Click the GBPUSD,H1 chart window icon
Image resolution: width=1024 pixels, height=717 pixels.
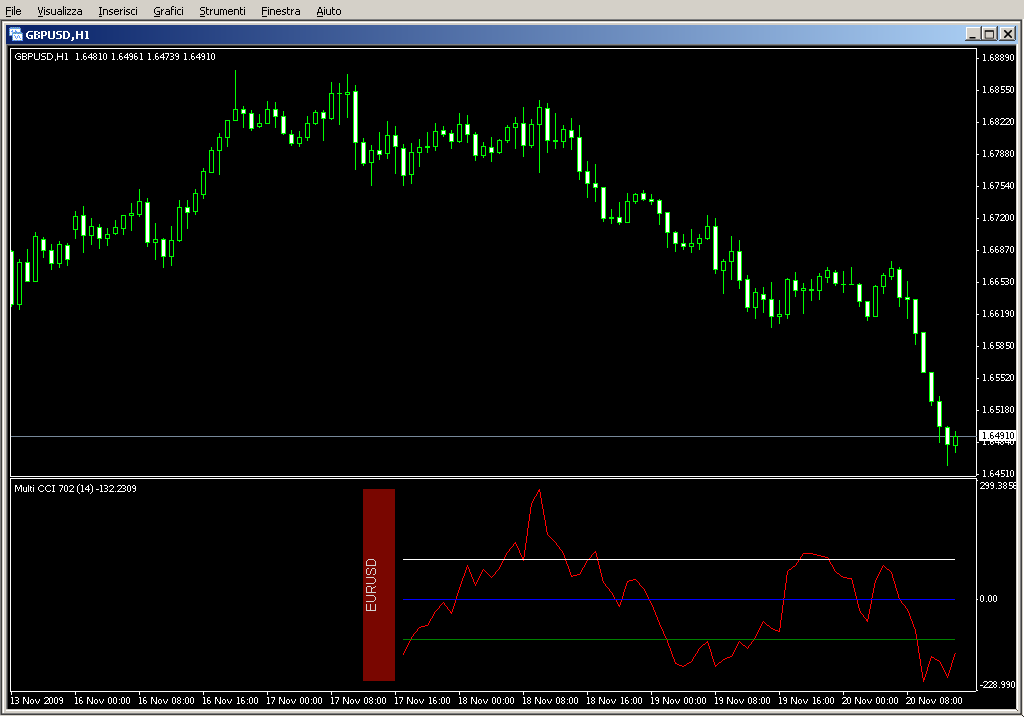point(16,35)
